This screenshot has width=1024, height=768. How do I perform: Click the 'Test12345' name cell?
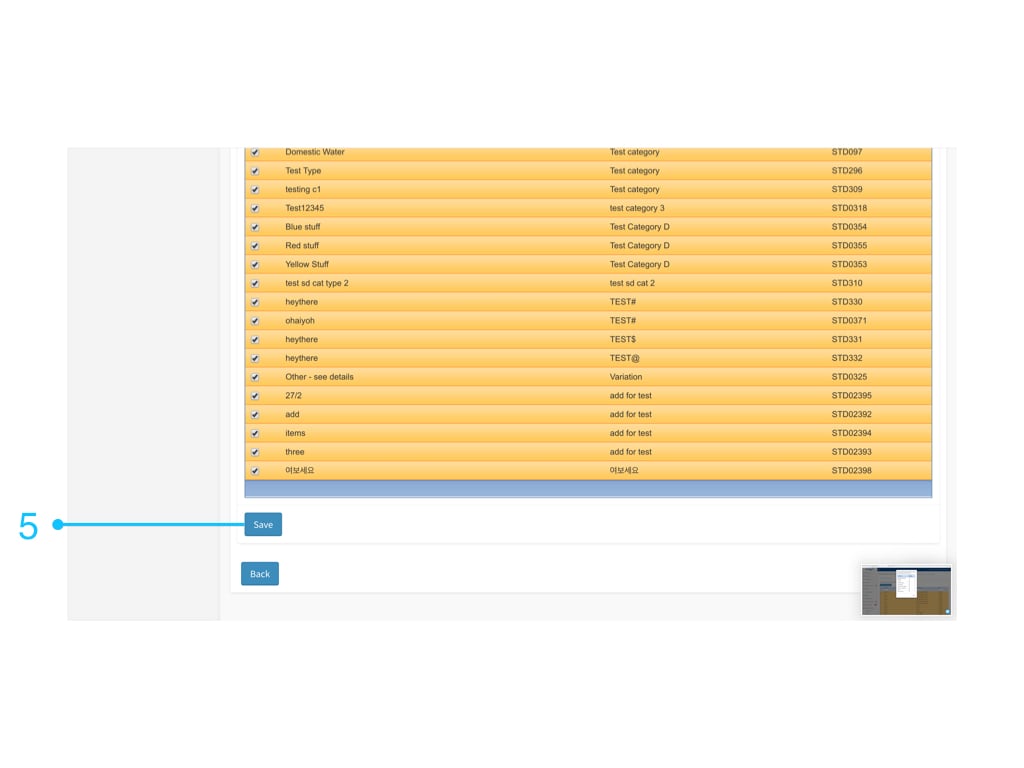click(304, 208)
